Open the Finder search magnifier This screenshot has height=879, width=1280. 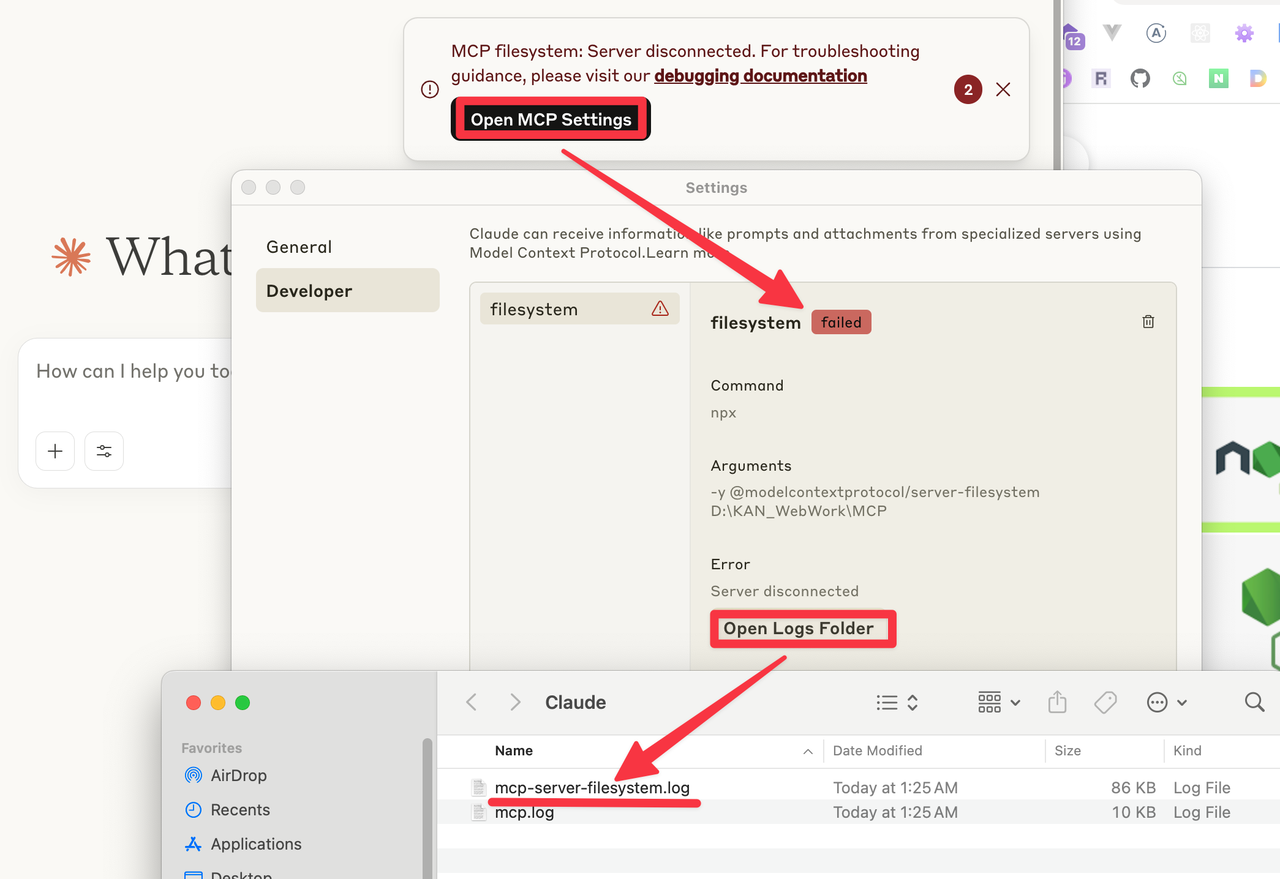(x=1255, y=702)
